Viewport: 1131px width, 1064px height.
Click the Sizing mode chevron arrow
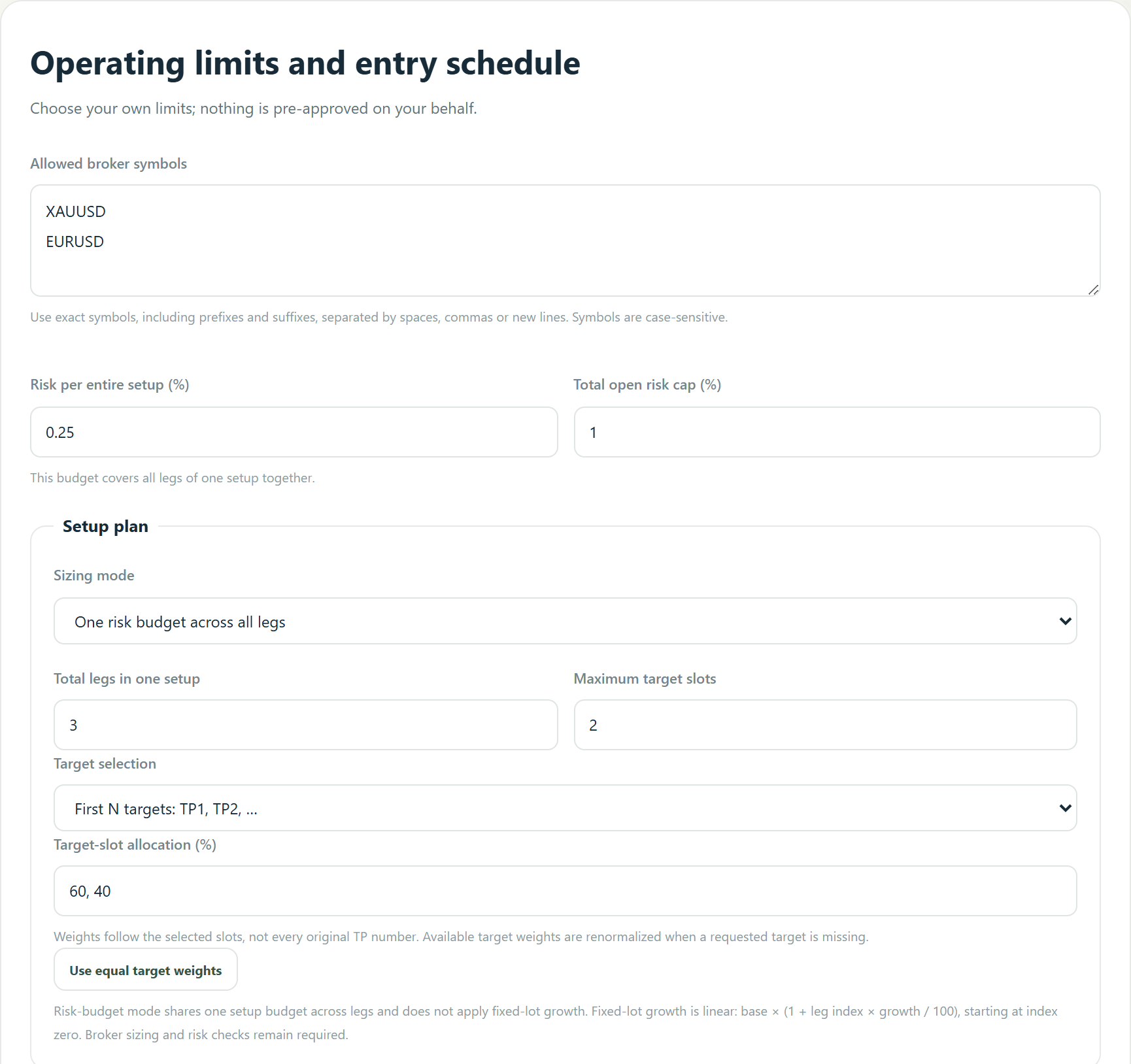(x=1065, y=621)
